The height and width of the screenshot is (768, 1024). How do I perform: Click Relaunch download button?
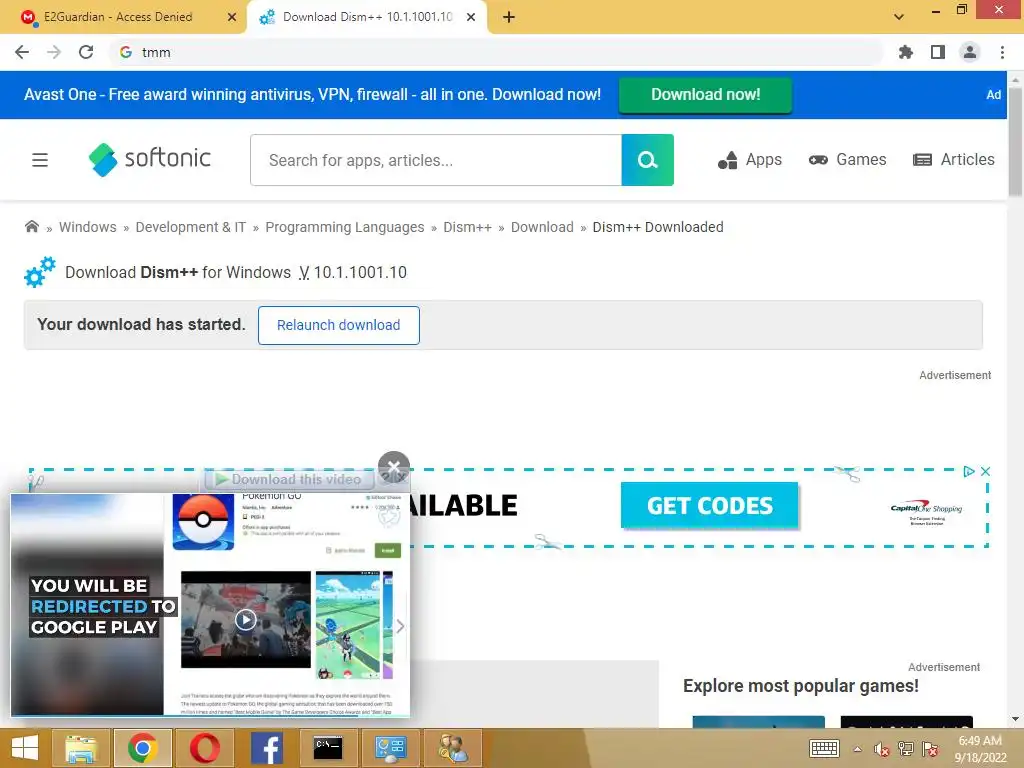pos(338,325)
